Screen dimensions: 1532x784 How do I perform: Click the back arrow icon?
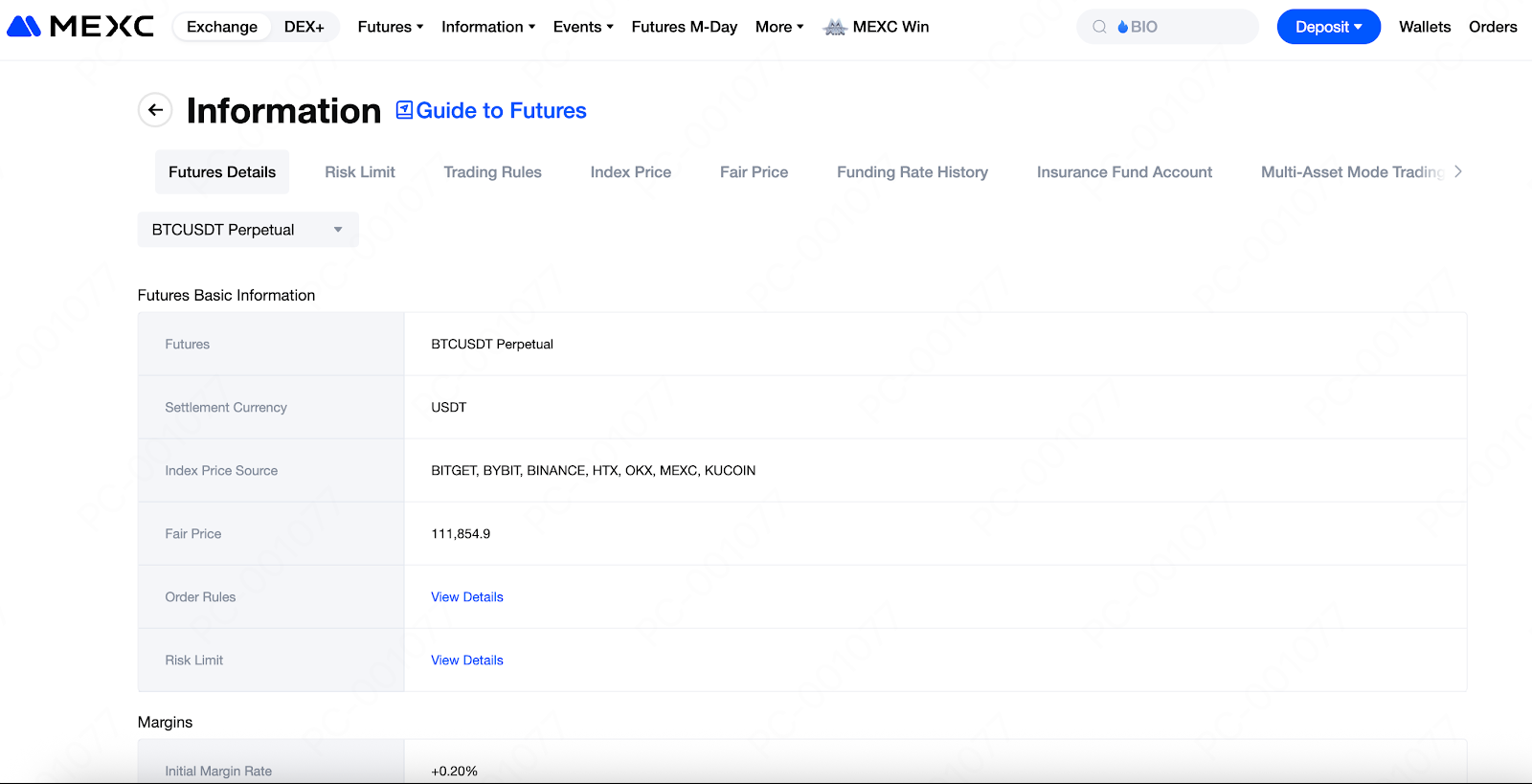pyautogui.click(x=155, y=110)
